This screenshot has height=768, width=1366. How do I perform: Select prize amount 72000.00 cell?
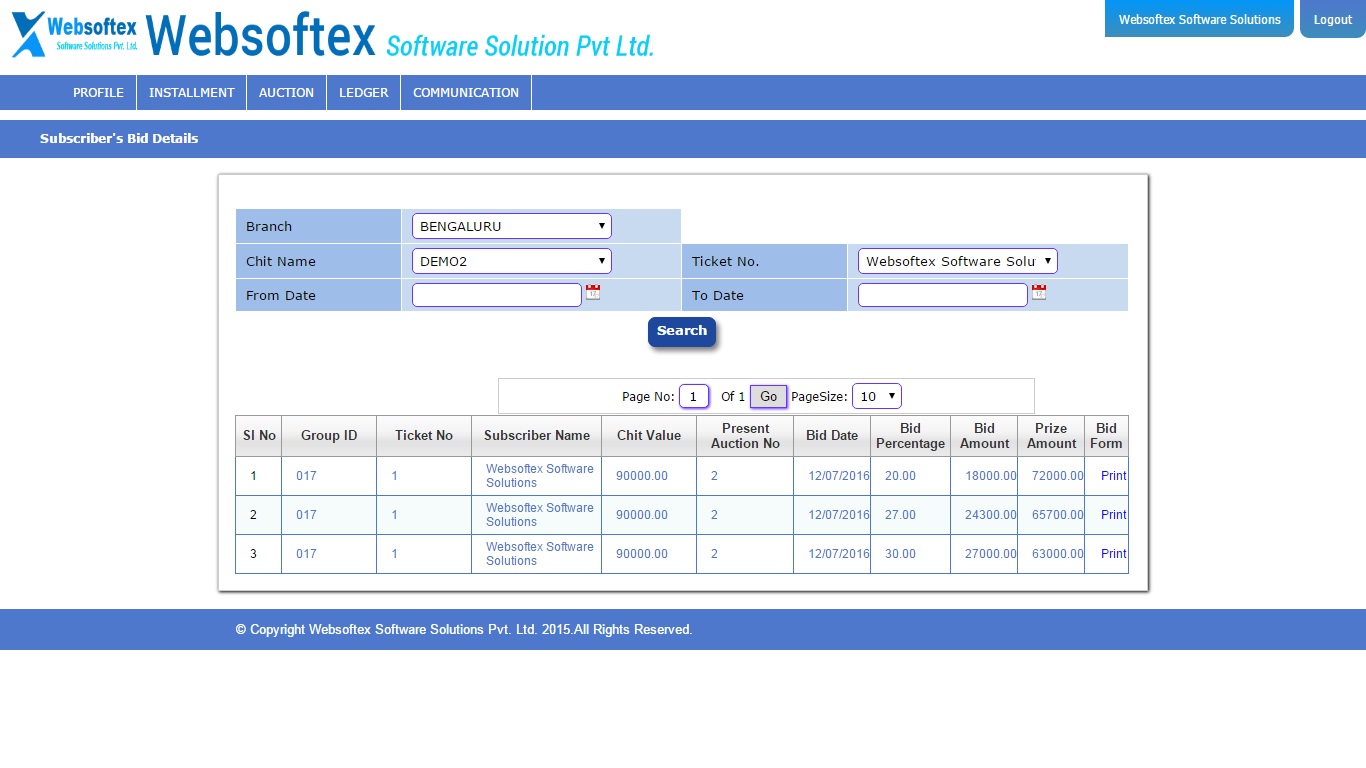[x=1051, y=476]
